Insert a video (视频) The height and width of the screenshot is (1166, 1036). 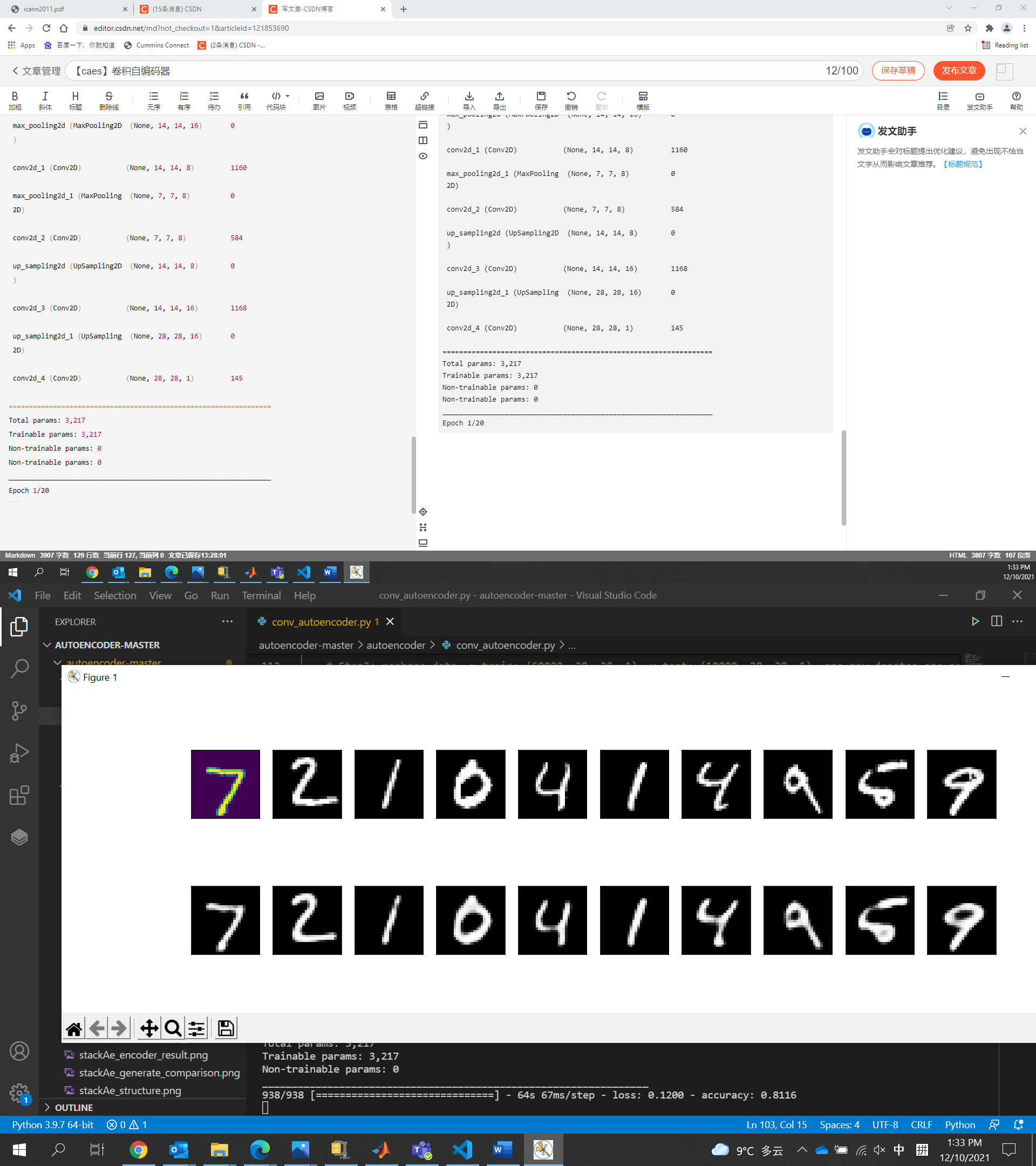[x=350, y=100]
